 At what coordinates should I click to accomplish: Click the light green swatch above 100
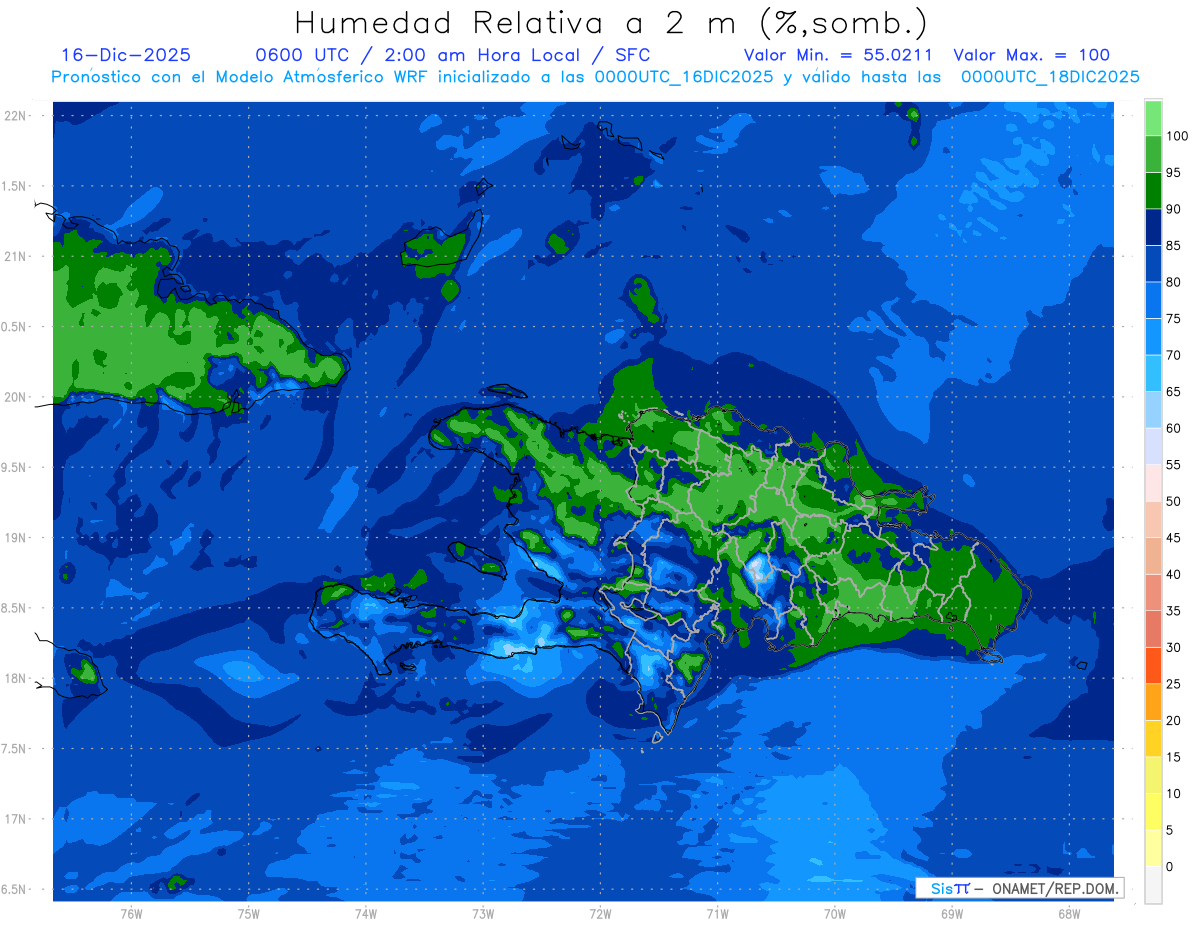click(x=1153, y=118)
